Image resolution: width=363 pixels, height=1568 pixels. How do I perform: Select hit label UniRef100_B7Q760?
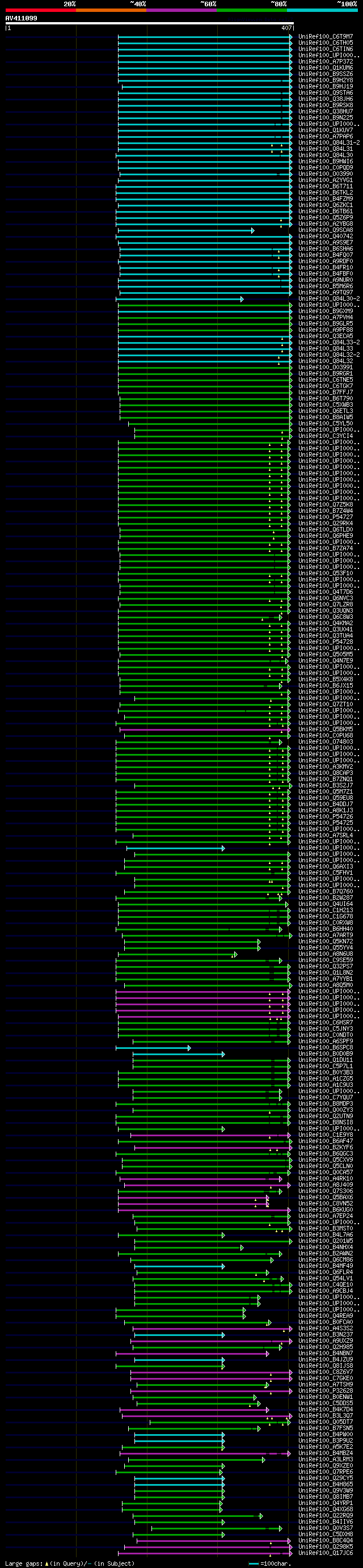click(x=325, y=891)
